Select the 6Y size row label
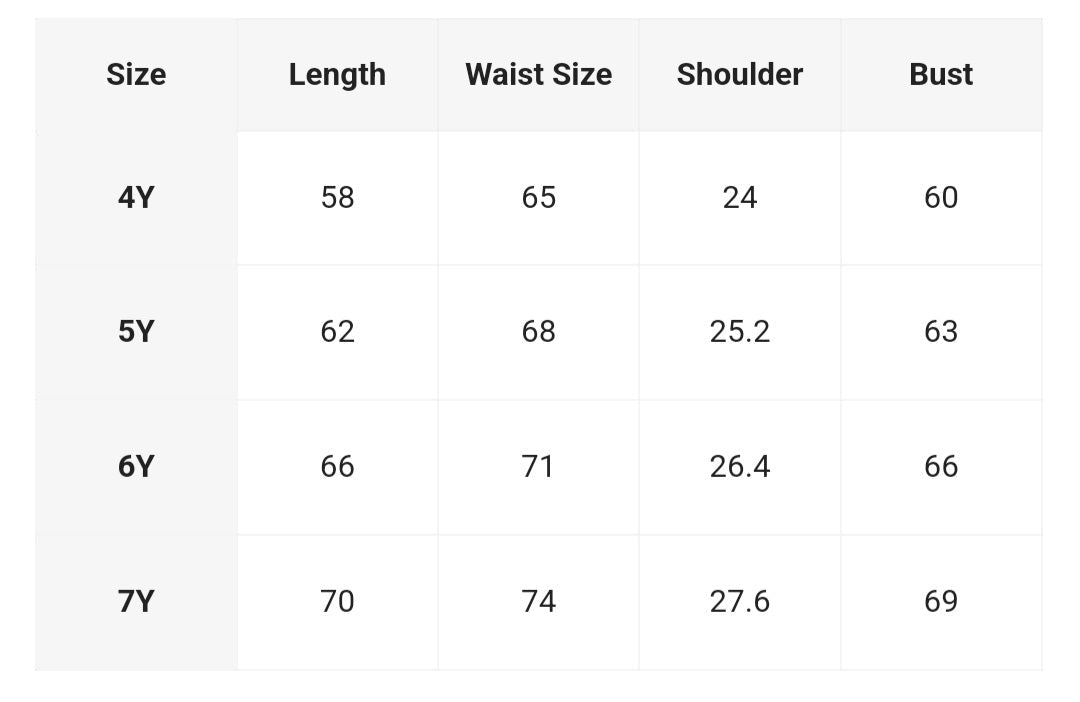Screen dimensions: 1080x702 [136, 467]
